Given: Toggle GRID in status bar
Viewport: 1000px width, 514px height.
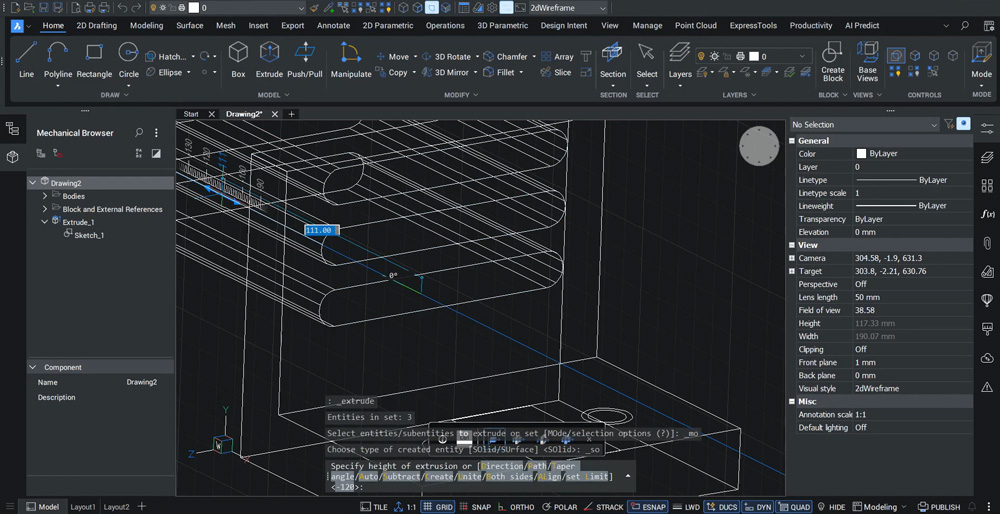Looking at the screenshot, I should click(x=438, y=507).
